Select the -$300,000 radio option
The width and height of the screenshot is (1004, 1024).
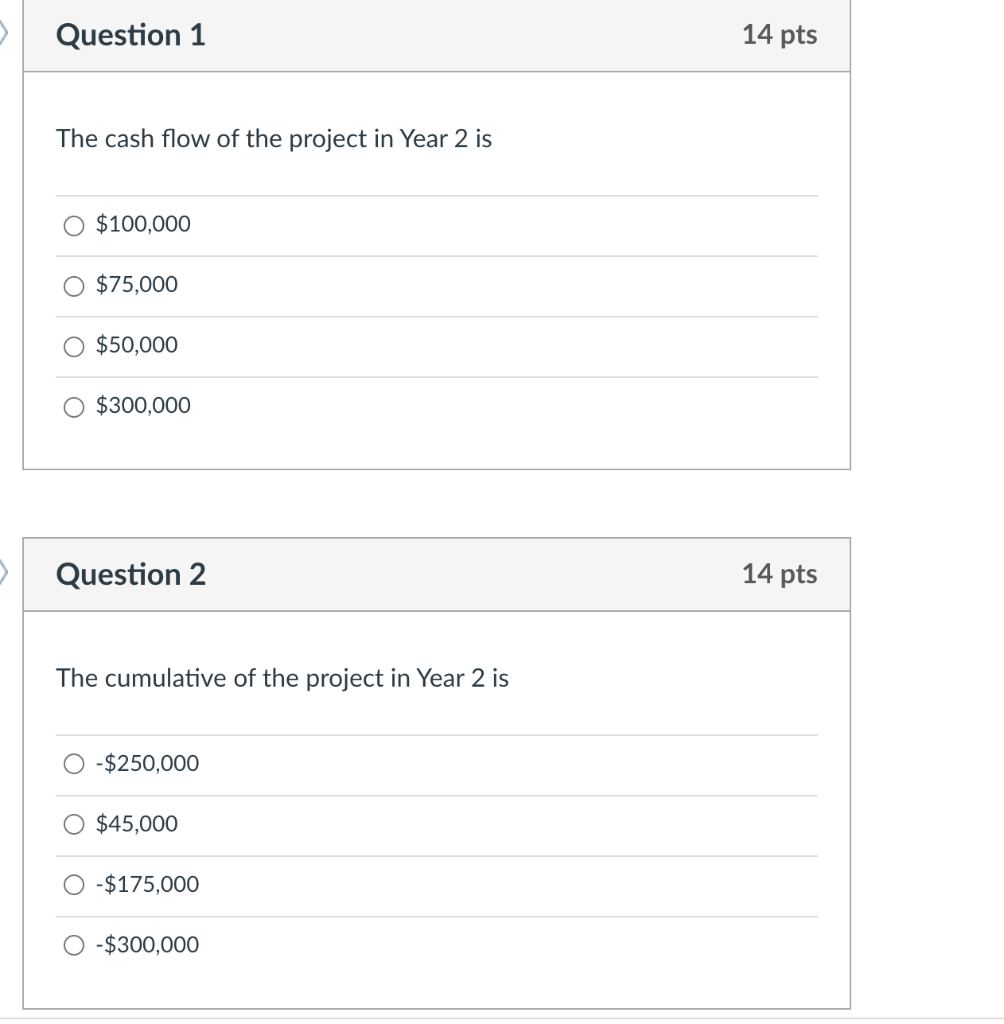pyautogui.click(x=72, y=945)
